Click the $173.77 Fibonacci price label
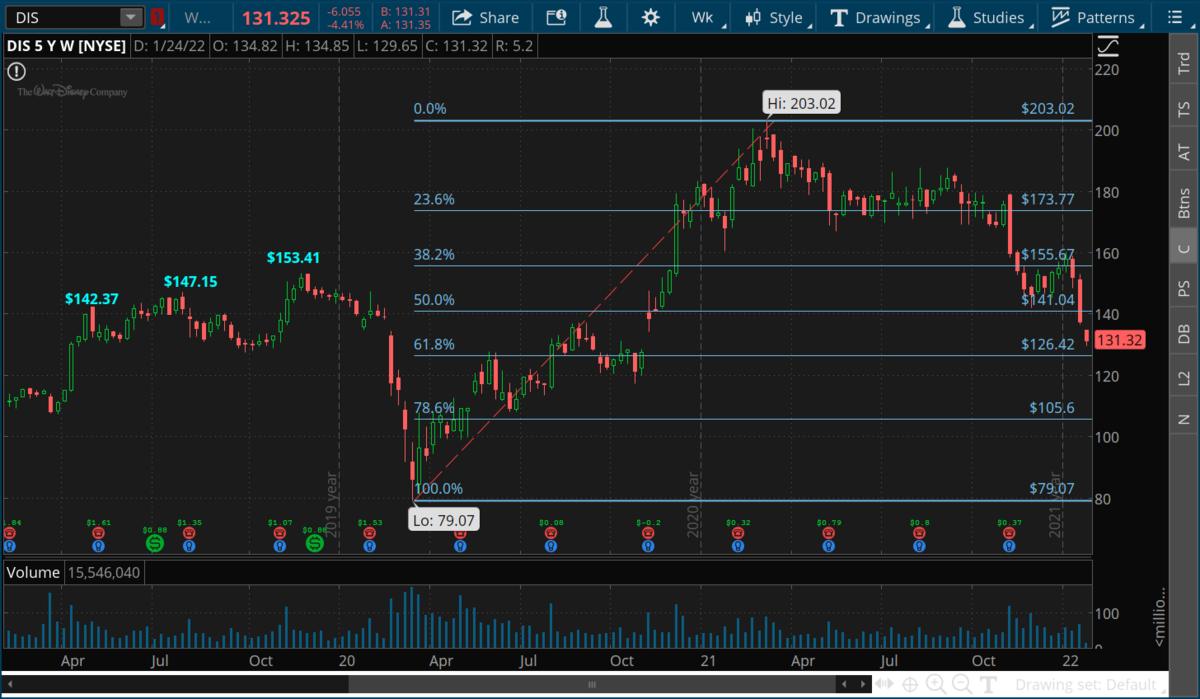Image resolution: width=1200 pixels, height=699 pixels. coord(1048,199)
